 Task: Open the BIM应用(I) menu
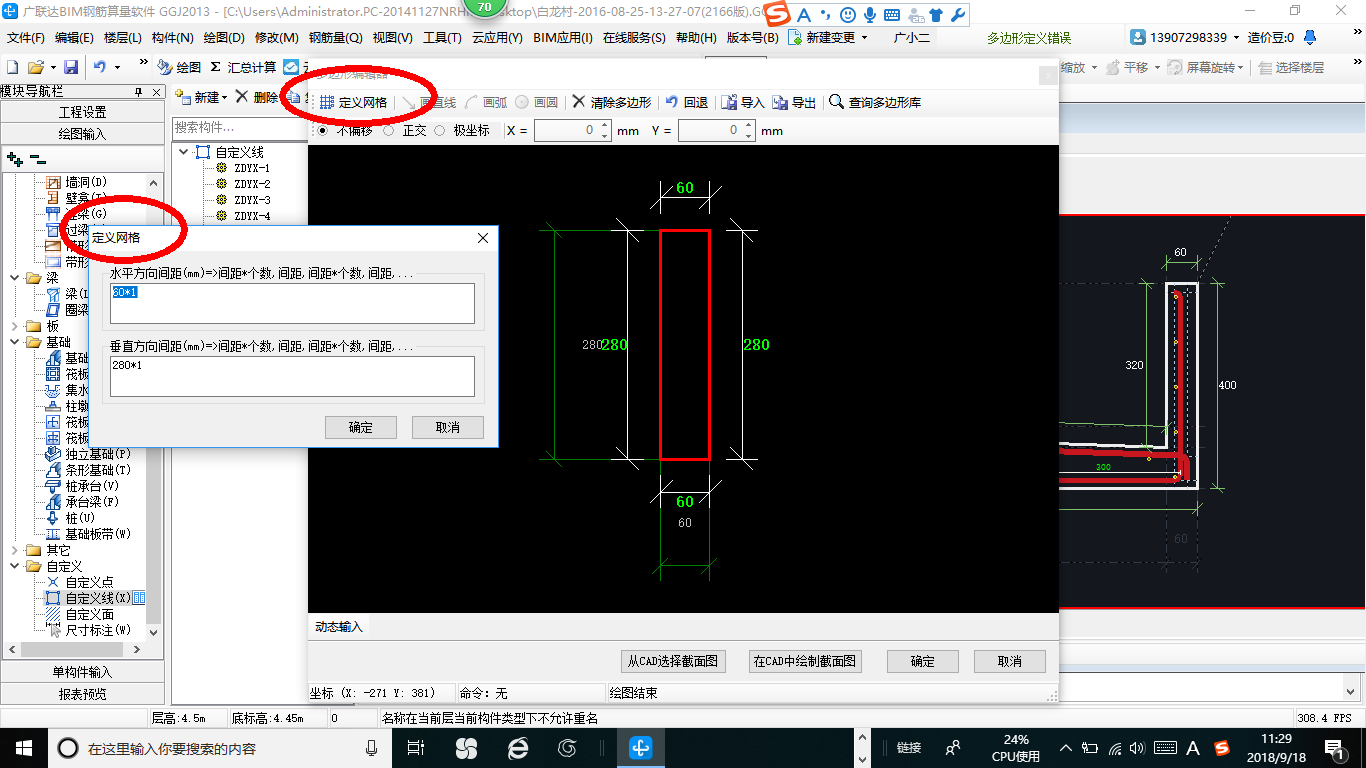pyautogui.click(x=563, y=38)
